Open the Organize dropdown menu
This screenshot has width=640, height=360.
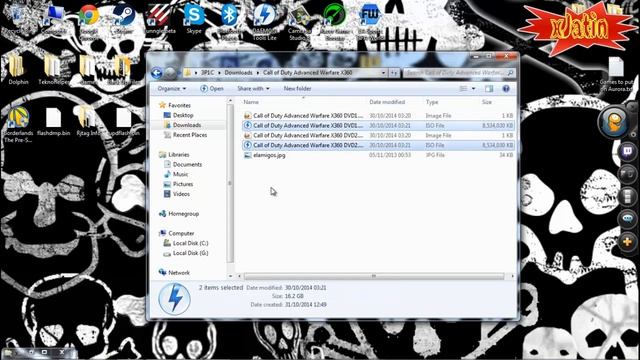click(x=172, y=89)
